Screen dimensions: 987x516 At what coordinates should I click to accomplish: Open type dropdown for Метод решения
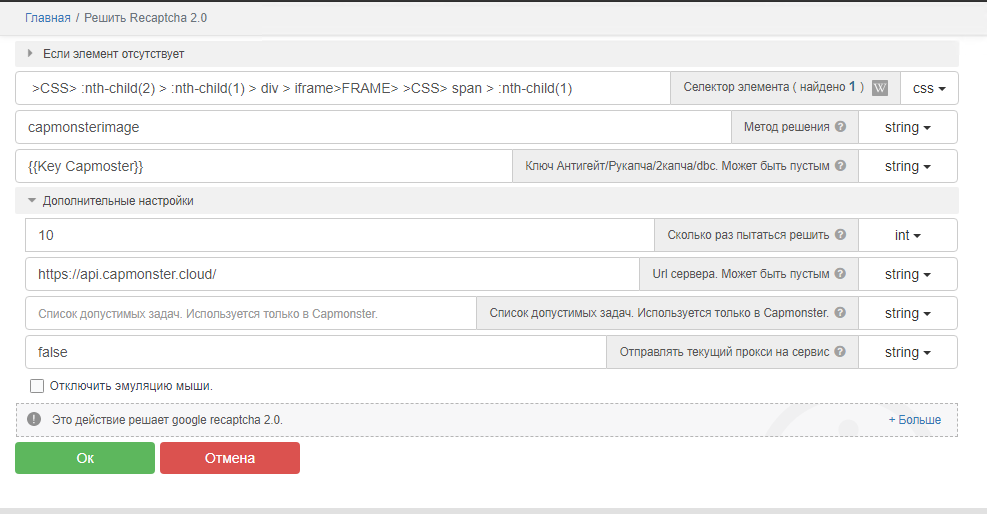(x=907, y=127)
